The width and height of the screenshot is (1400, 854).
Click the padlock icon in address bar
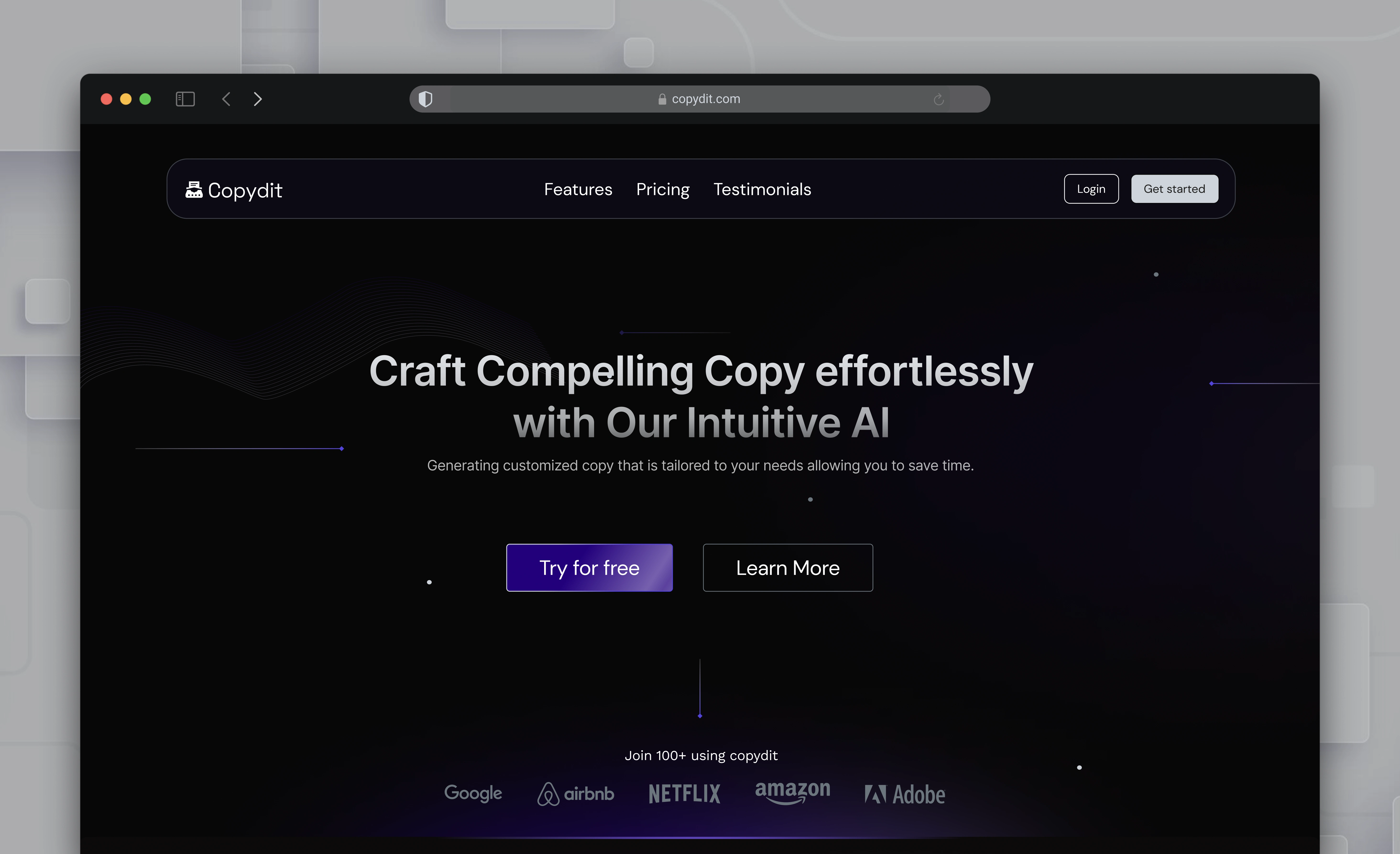(662, 99)
